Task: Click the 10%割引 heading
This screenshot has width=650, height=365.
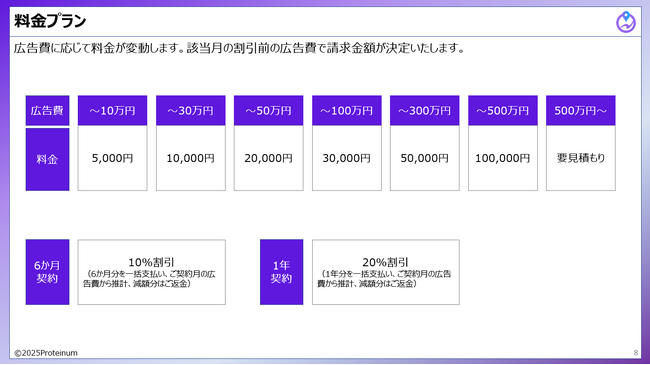Action: [x=151, y=262]
